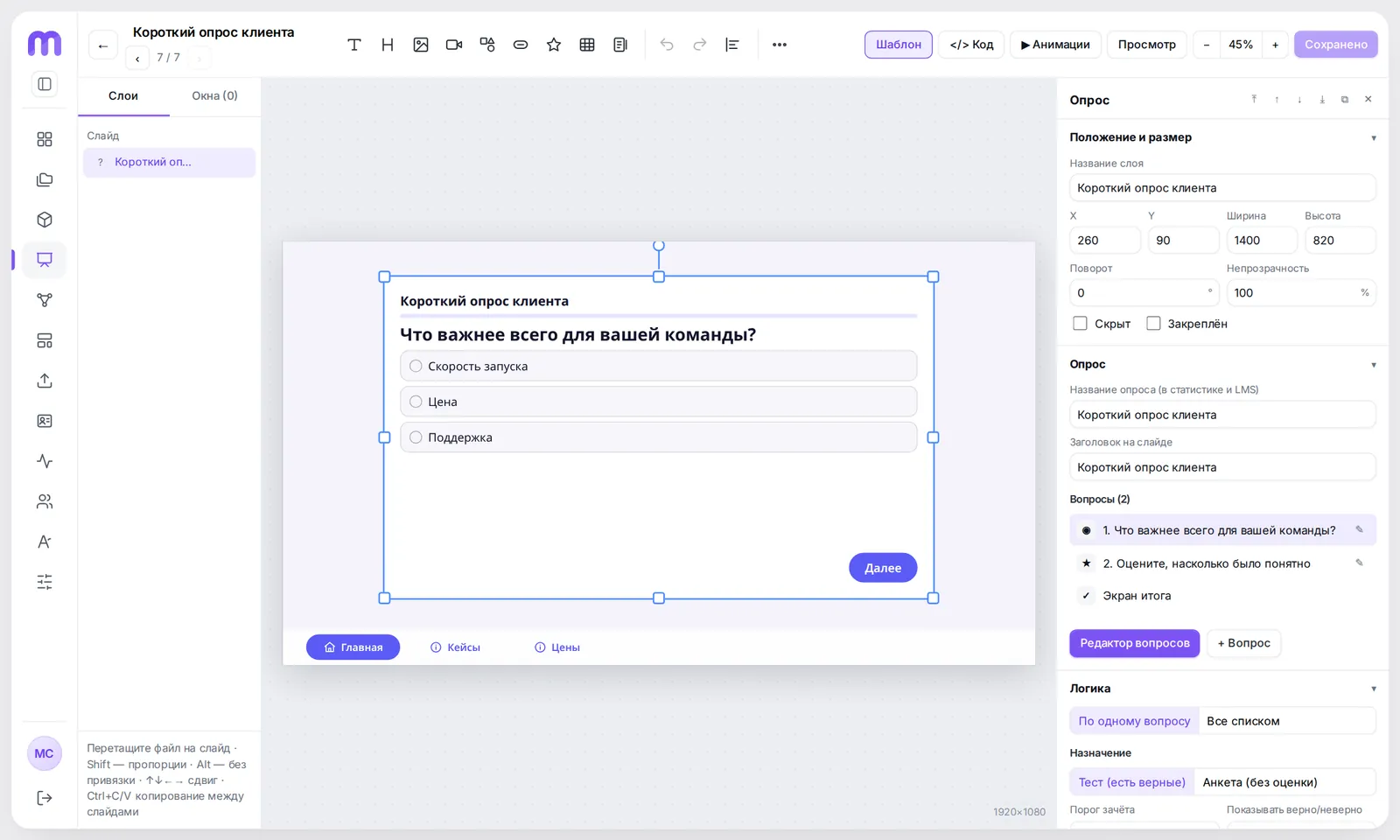
Task: Open the presentations icon in left sidebar
Action: pyautogui.click(x=45, y=260)
